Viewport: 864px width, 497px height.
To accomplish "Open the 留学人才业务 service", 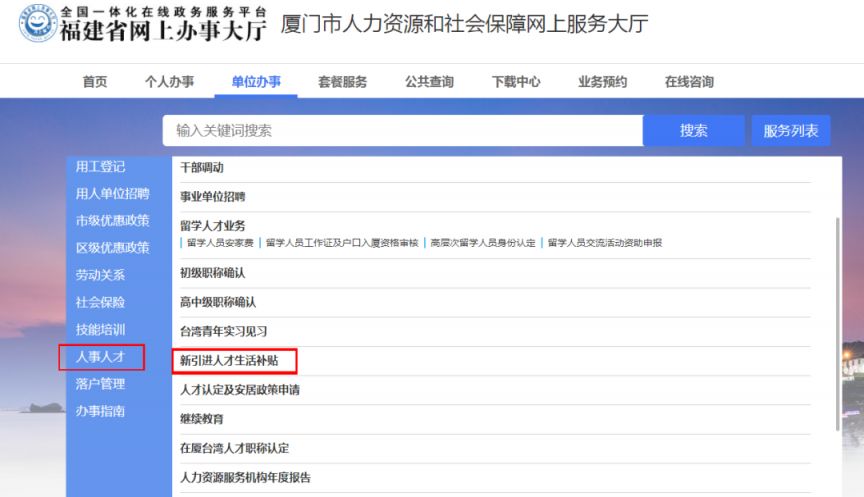I will (x=213, y=225).
